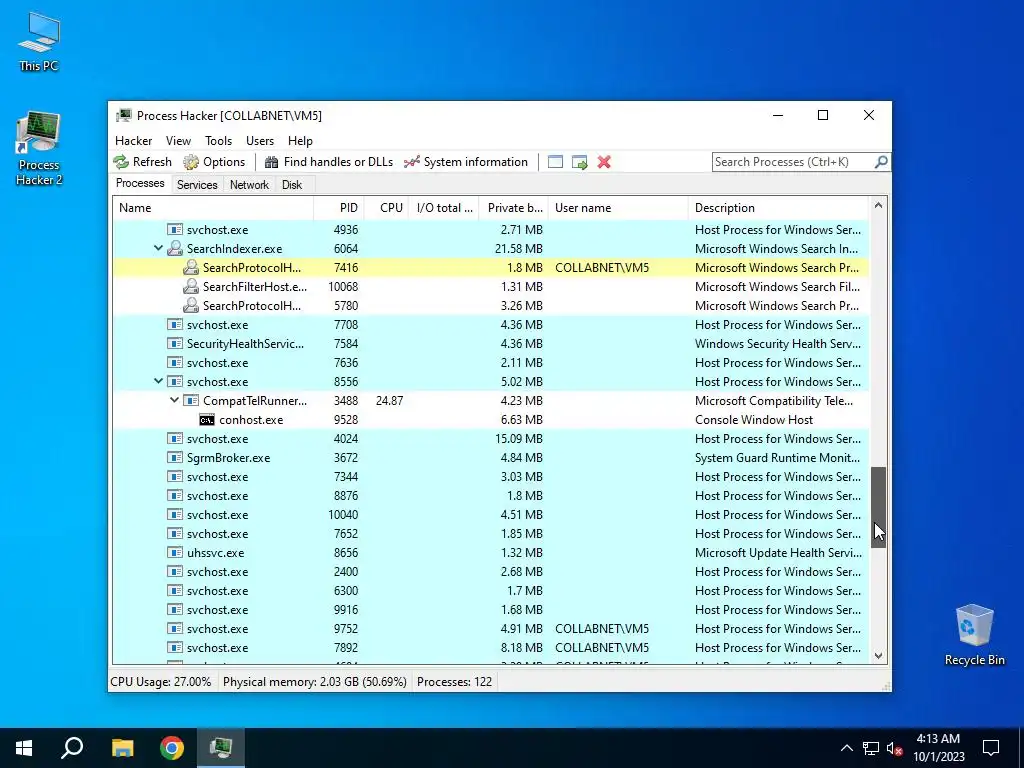Open File Explorer from taskbar
This screenshot has height=768, width=1024.
click(122, 748)
